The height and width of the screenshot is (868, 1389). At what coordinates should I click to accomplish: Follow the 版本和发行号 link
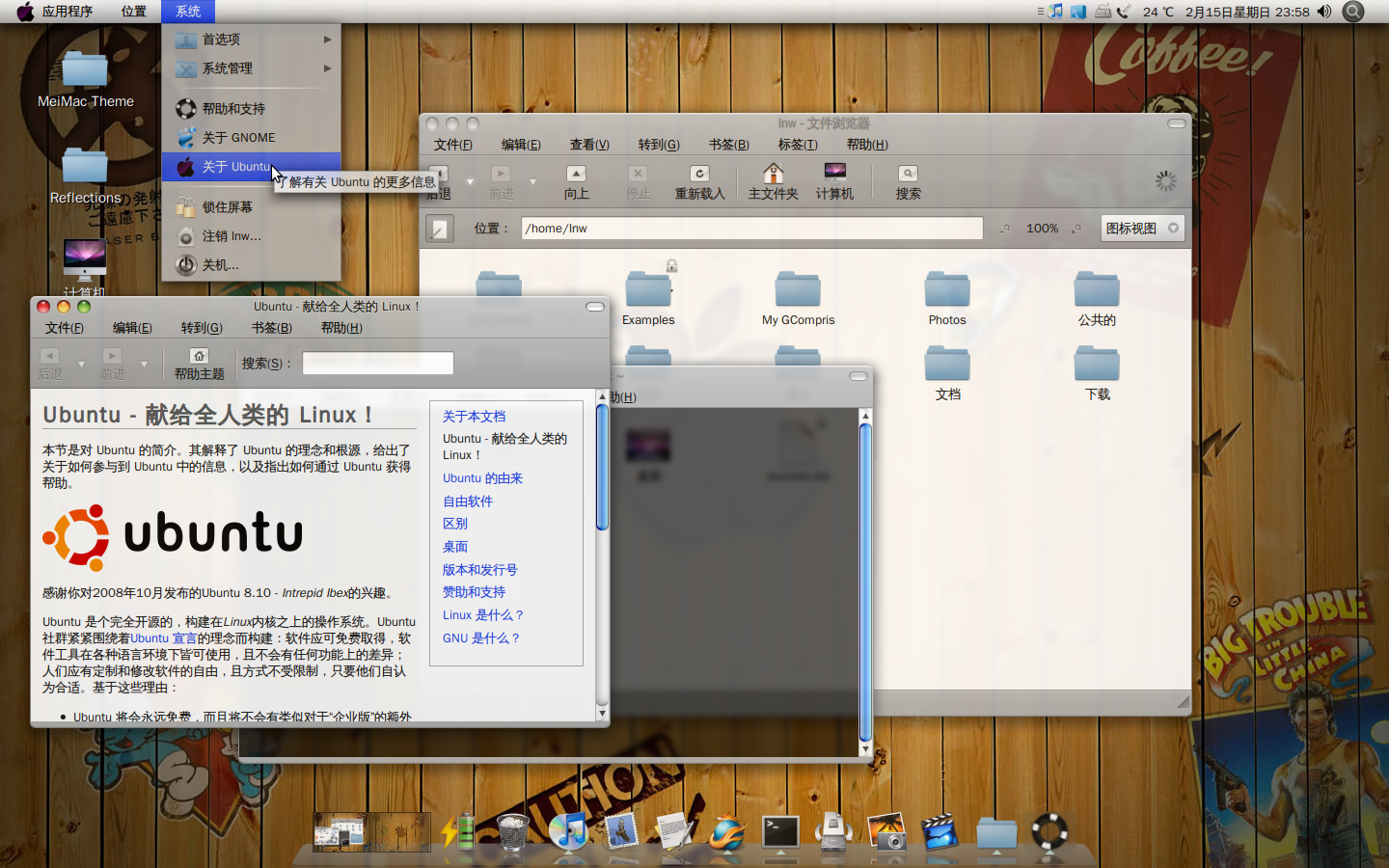[x=479, y=570]
